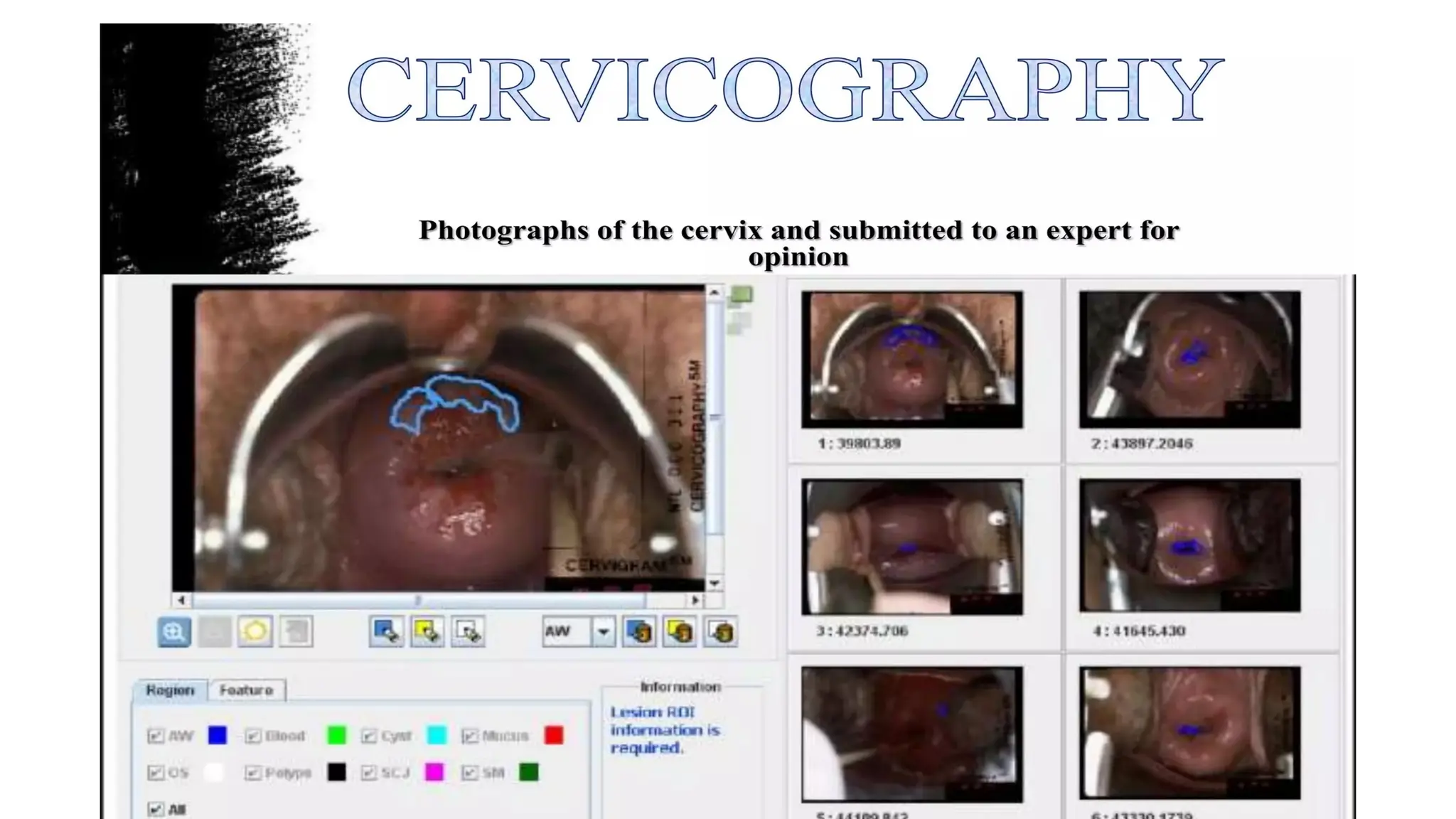Toggle the Mucus region checkbox

point(469,736)
